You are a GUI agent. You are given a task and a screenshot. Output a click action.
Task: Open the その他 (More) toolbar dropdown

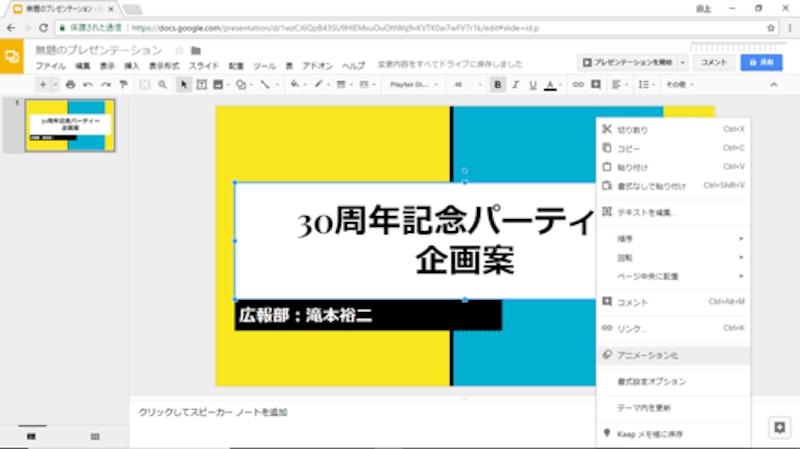[680, 85]
